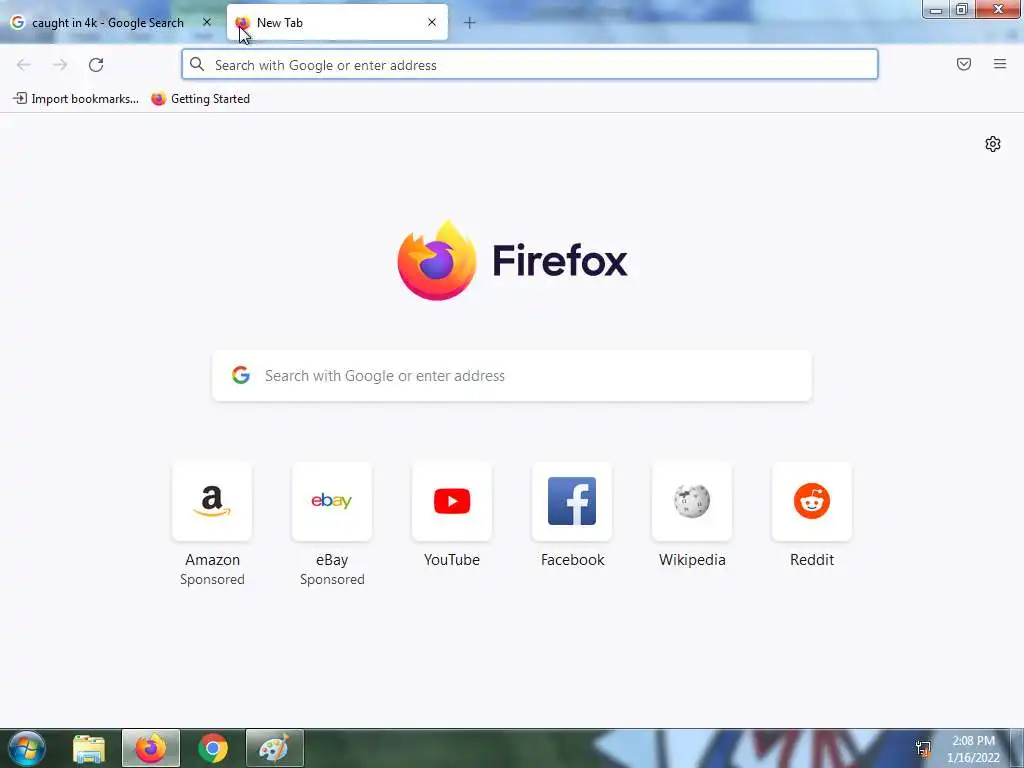Click the Save to Pocket icon

pyautogui.click(x=964, y=64)
